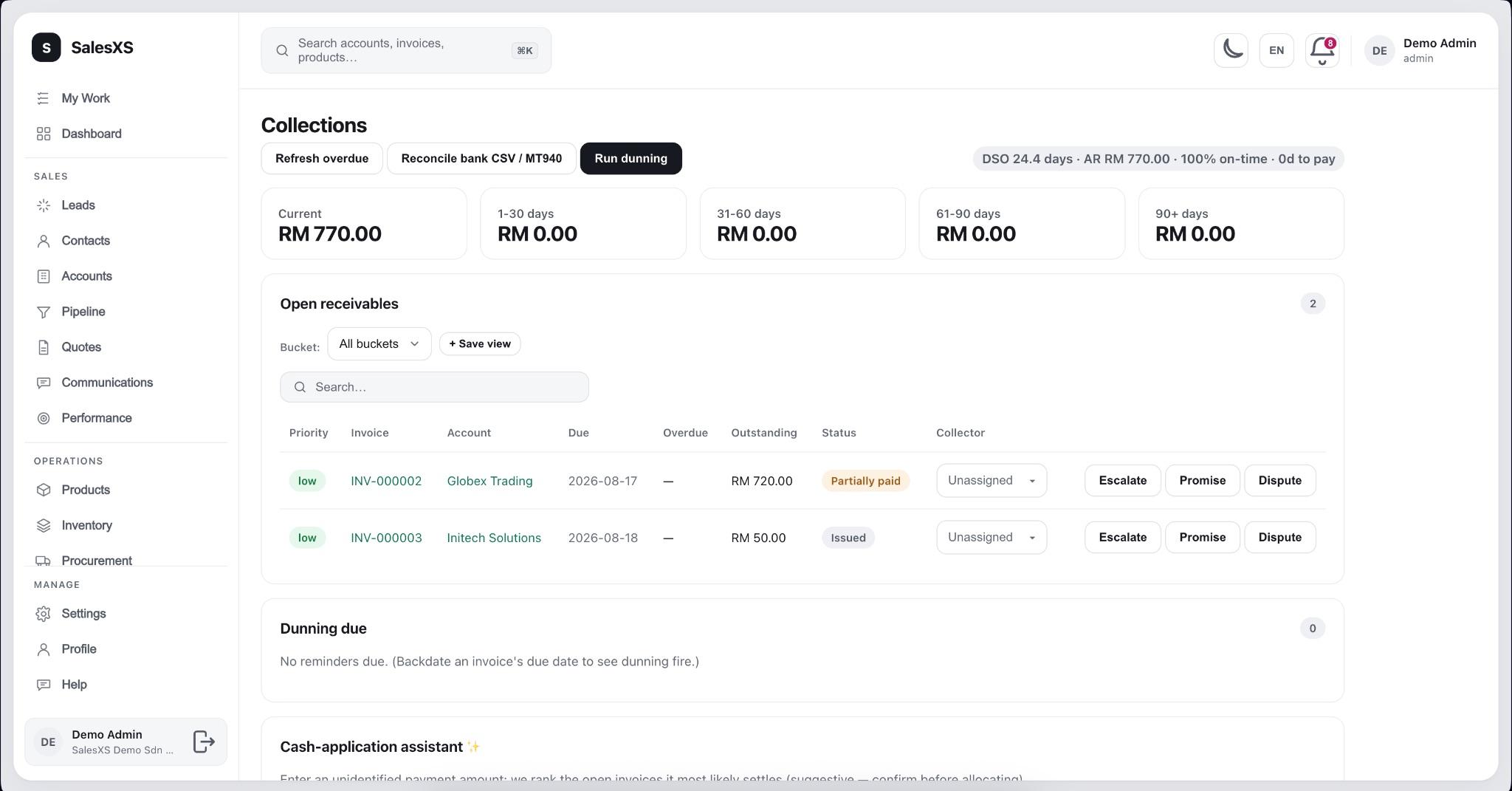This screenshot has height=791, width=1512.
Task: Click the Partially paid status badge
Action: (865, 481)
